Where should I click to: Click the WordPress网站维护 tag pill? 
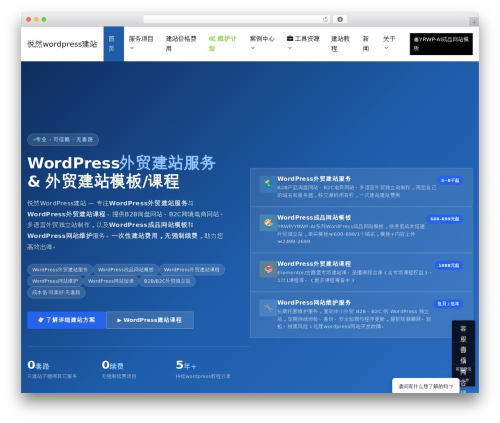point(55,281)
